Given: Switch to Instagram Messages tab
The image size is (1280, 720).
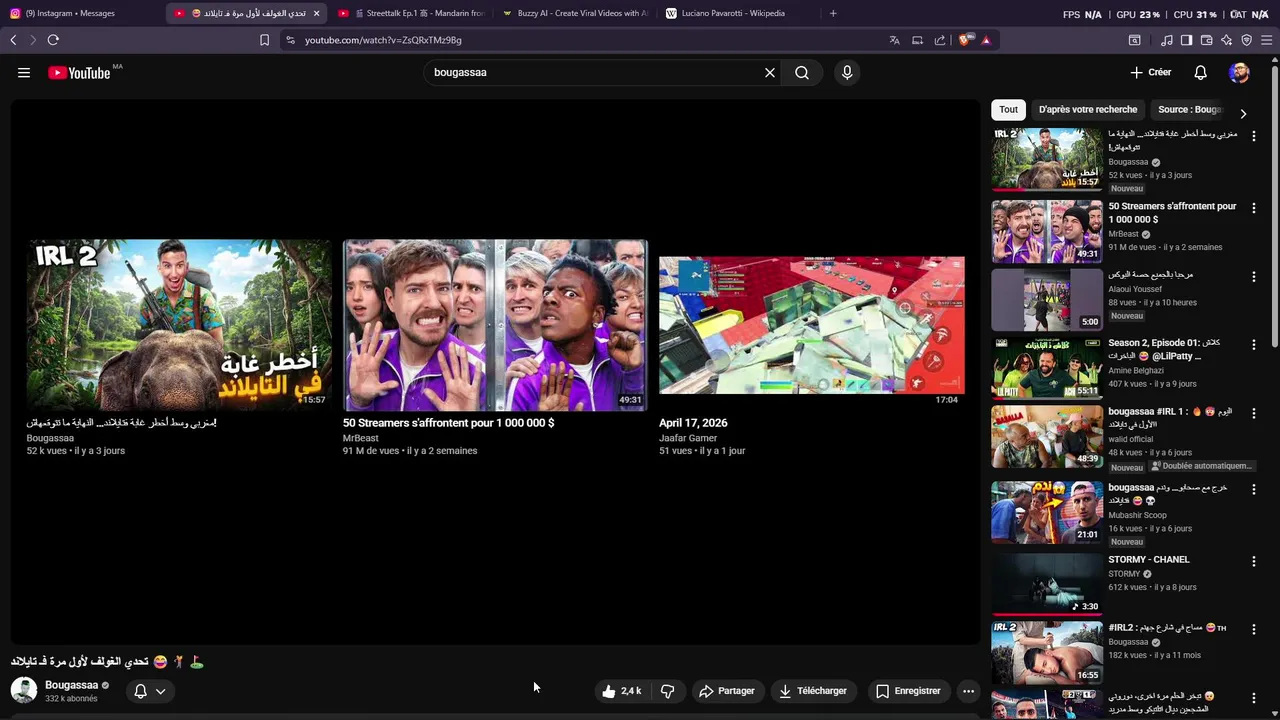Looking at the screenshot, I should coord(82,13).
